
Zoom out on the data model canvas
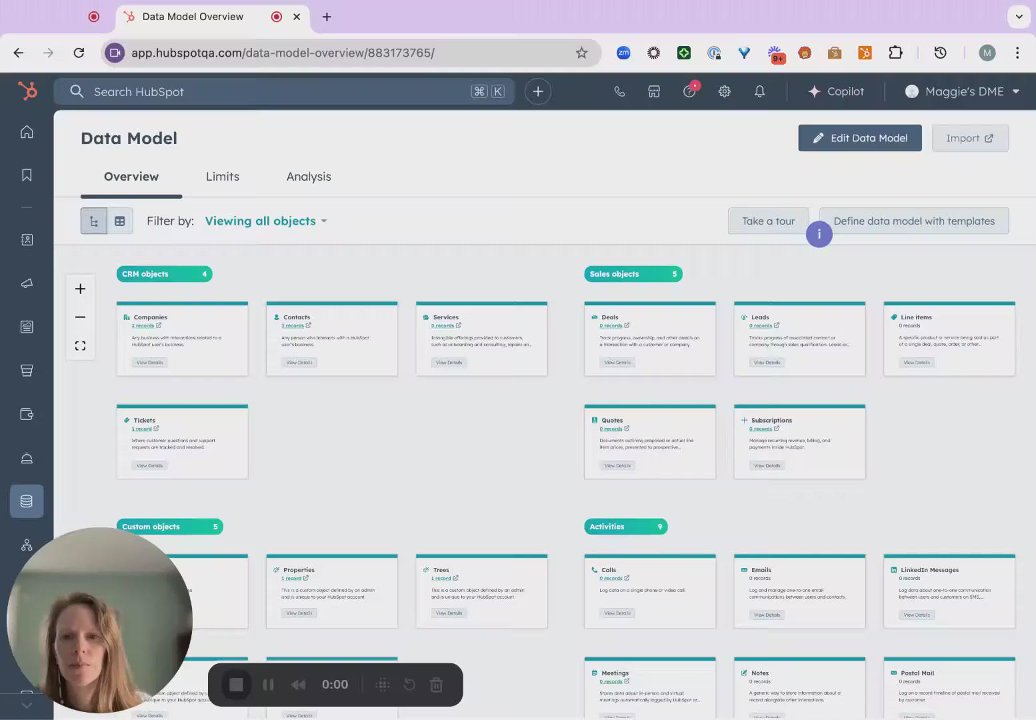pos(80,317)
